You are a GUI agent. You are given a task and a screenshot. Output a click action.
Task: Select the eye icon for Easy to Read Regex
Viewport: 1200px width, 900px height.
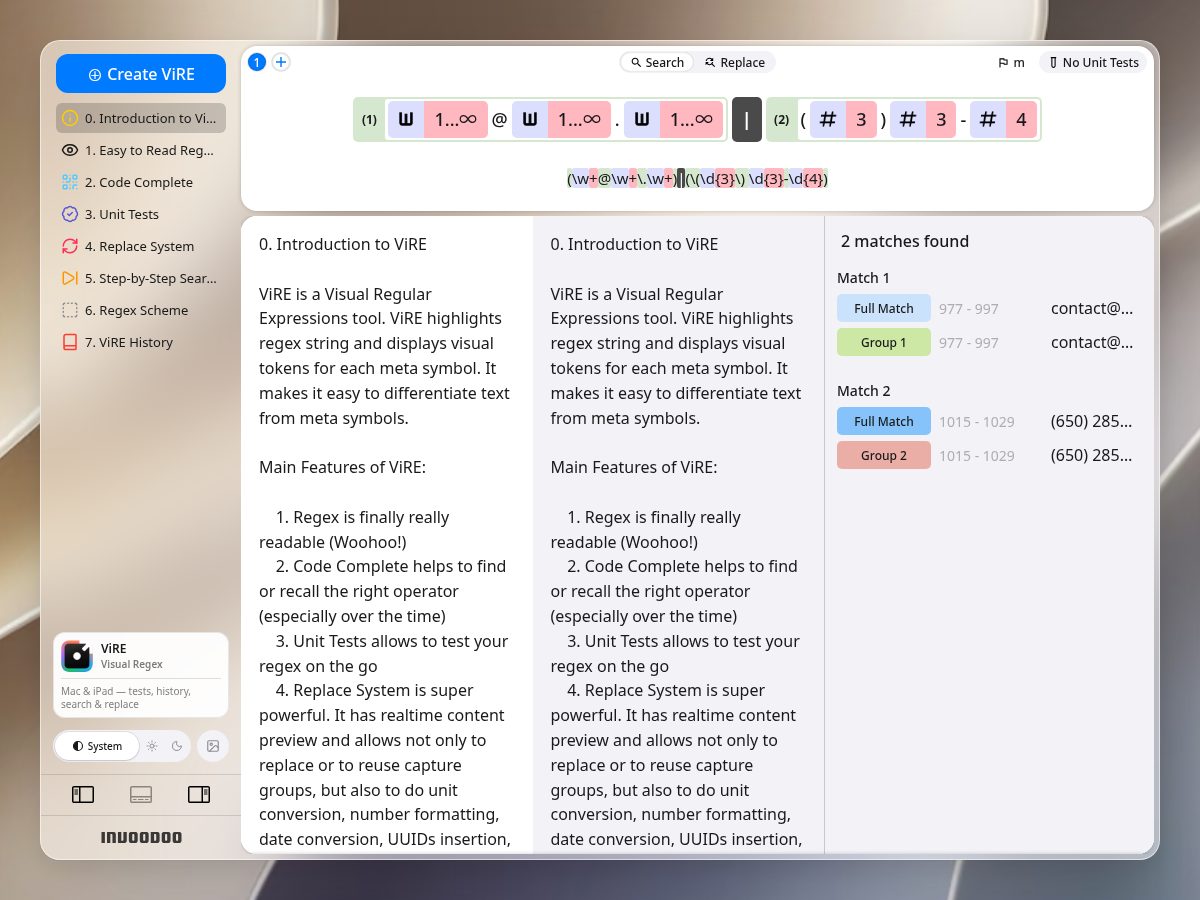(70, 150)
